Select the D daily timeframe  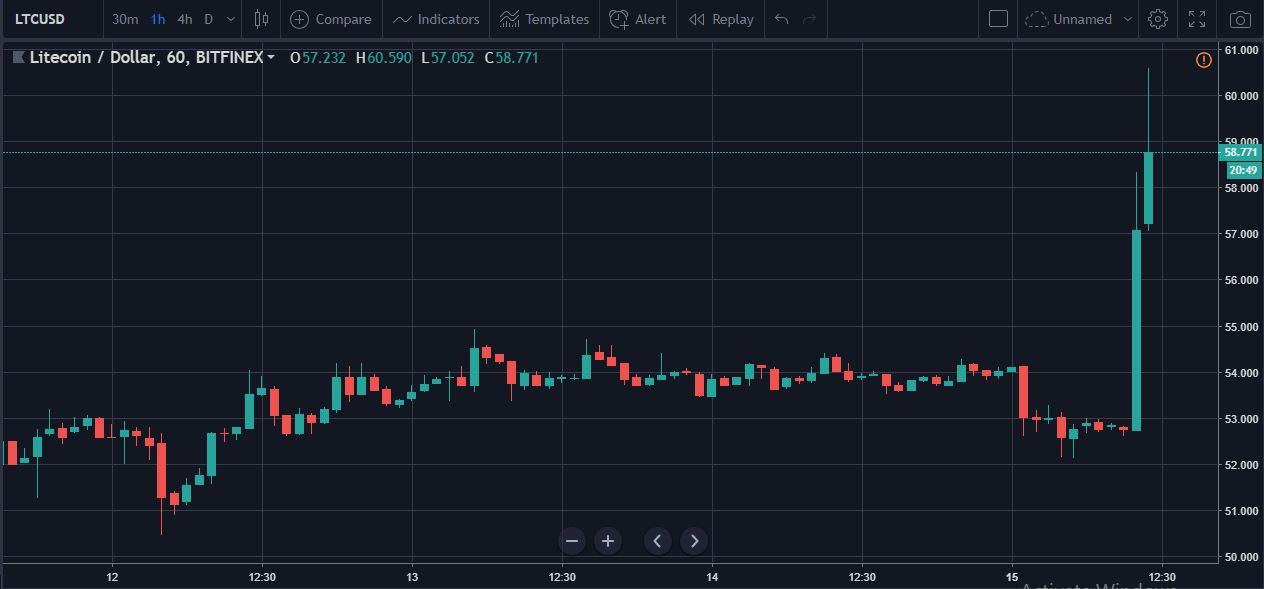point(209,19)
